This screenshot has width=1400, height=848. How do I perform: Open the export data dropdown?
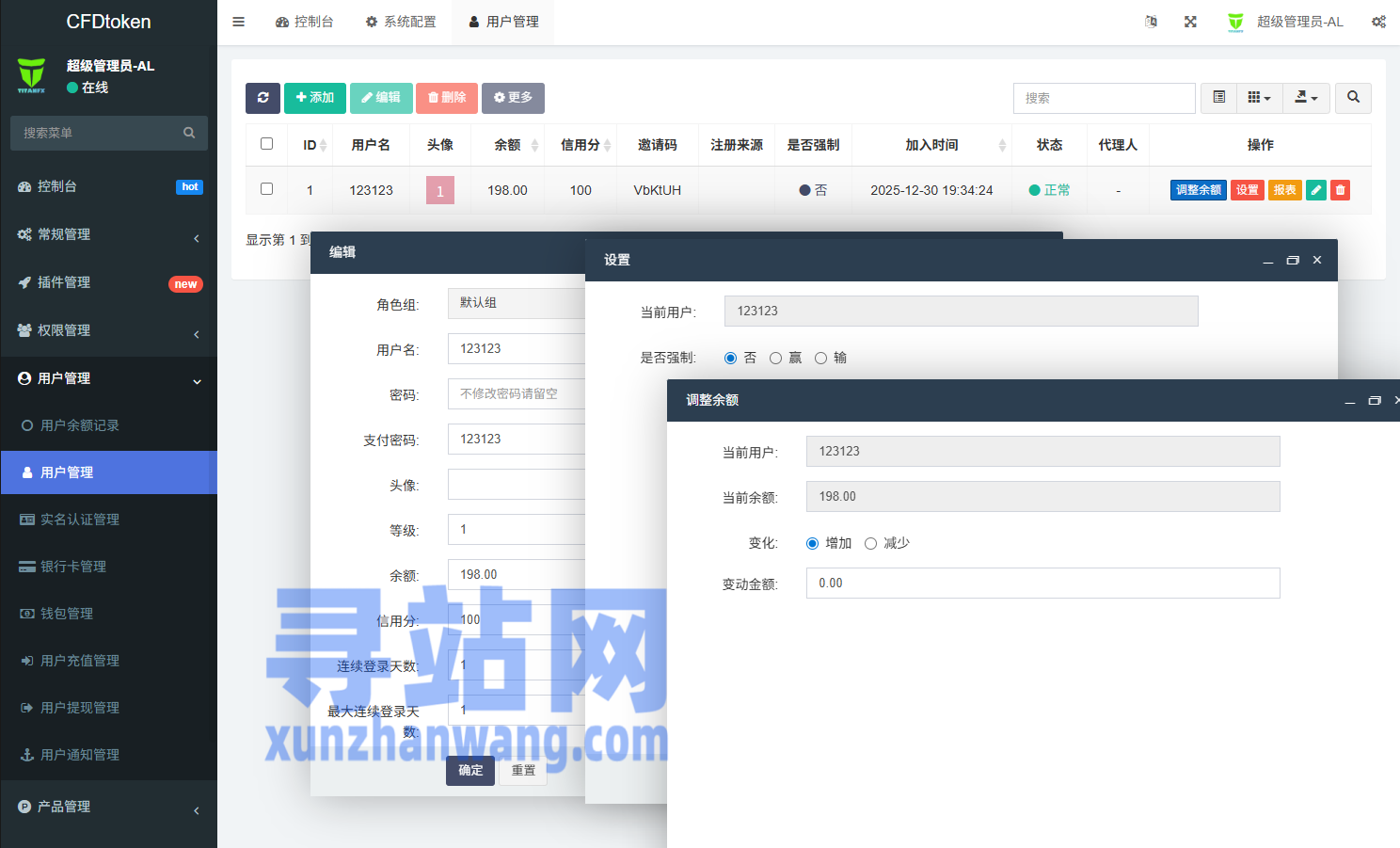tap(1306, 98)
